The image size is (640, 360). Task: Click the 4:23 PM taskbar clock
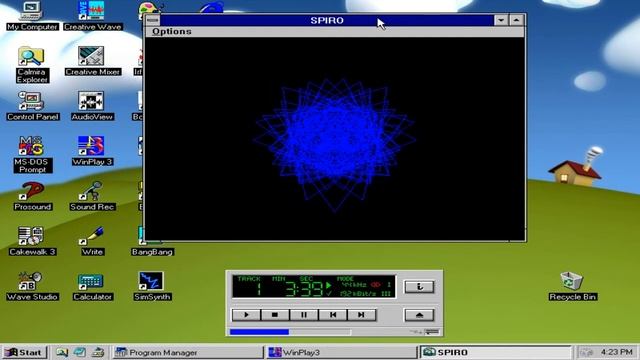coord(616,352)
